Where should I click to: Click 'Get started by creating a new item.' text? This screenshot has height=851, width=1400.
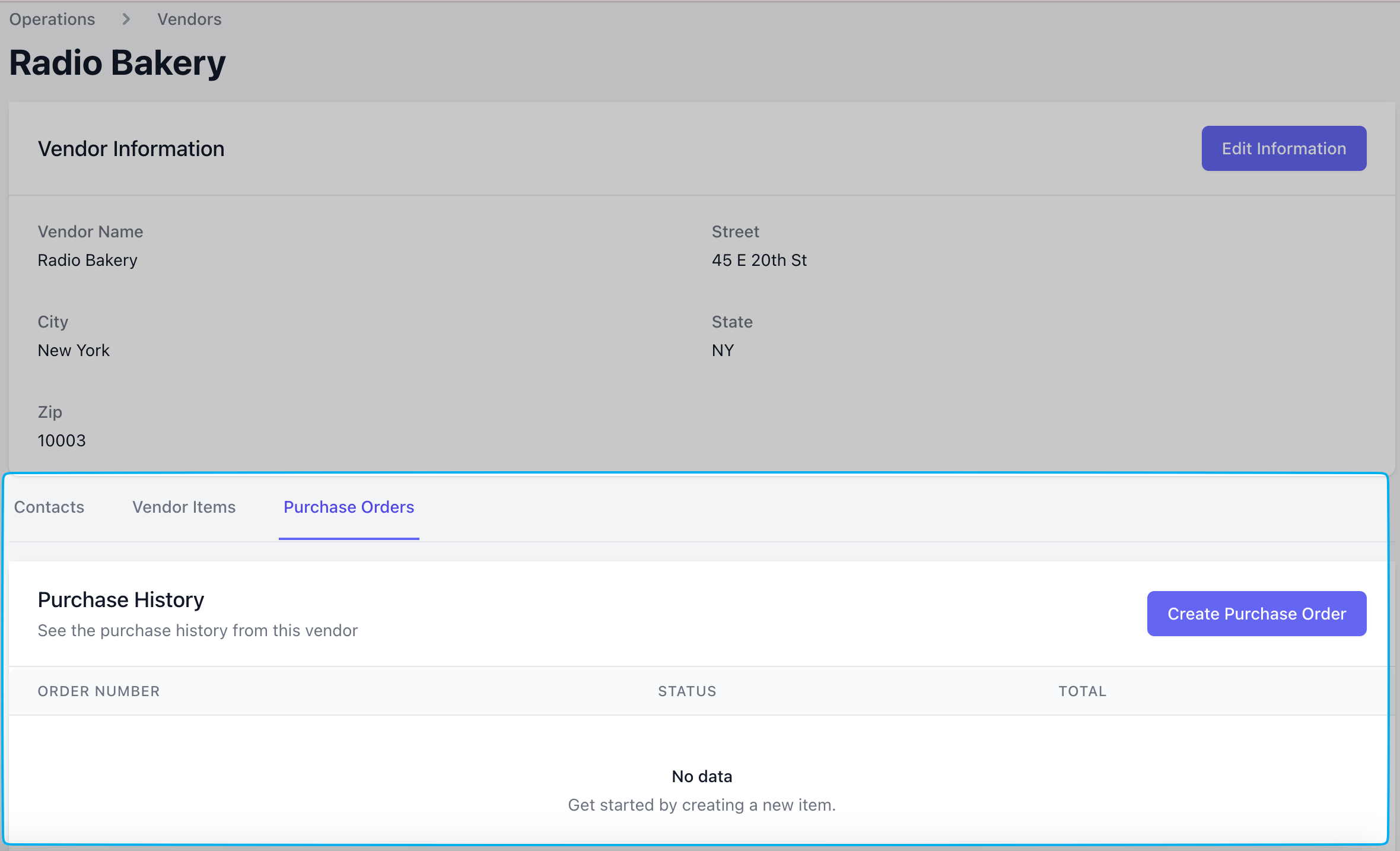(x=702, y=805)
